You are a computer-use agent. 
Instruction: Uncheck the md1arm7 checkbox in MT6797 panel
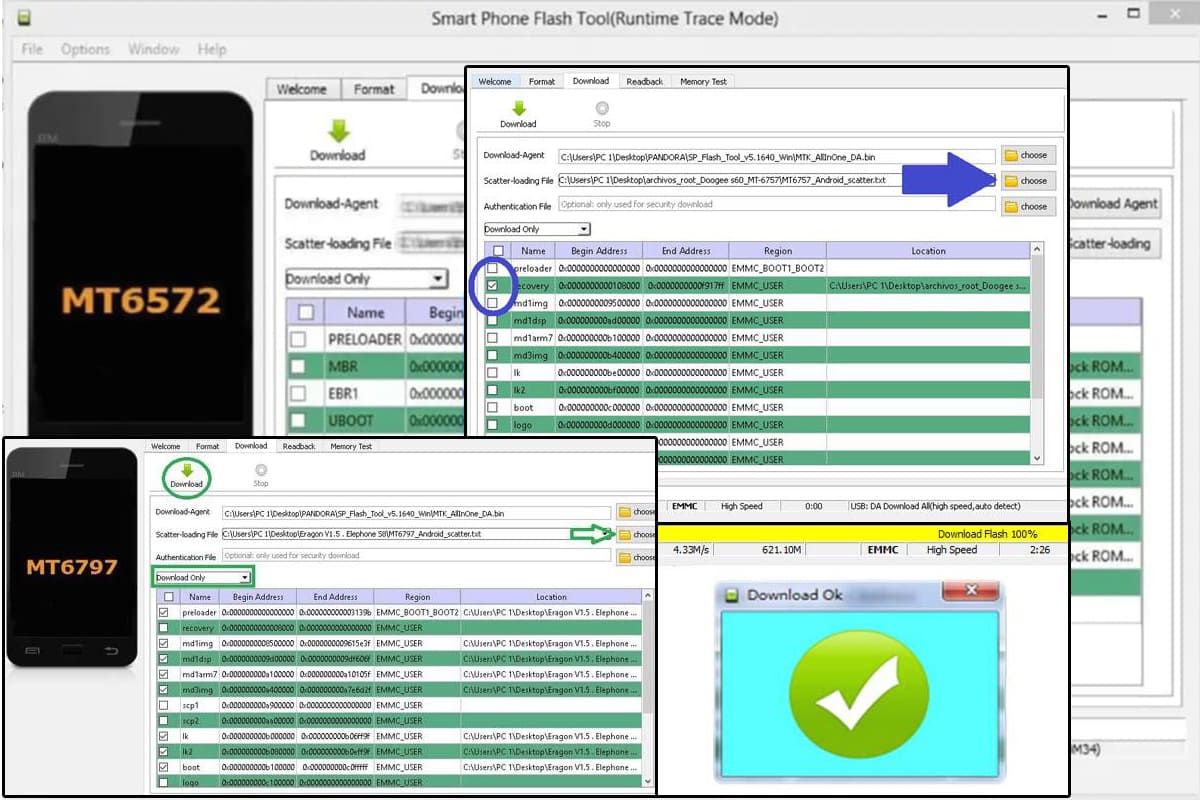164,674
